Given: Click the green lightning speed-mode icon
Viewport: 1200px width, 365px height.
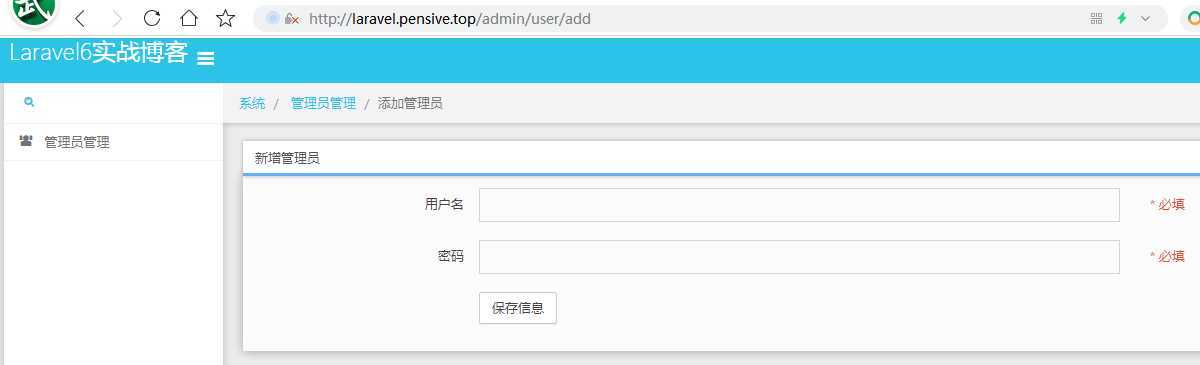Looking at the screenshot, I should [x=1122, y=18].
